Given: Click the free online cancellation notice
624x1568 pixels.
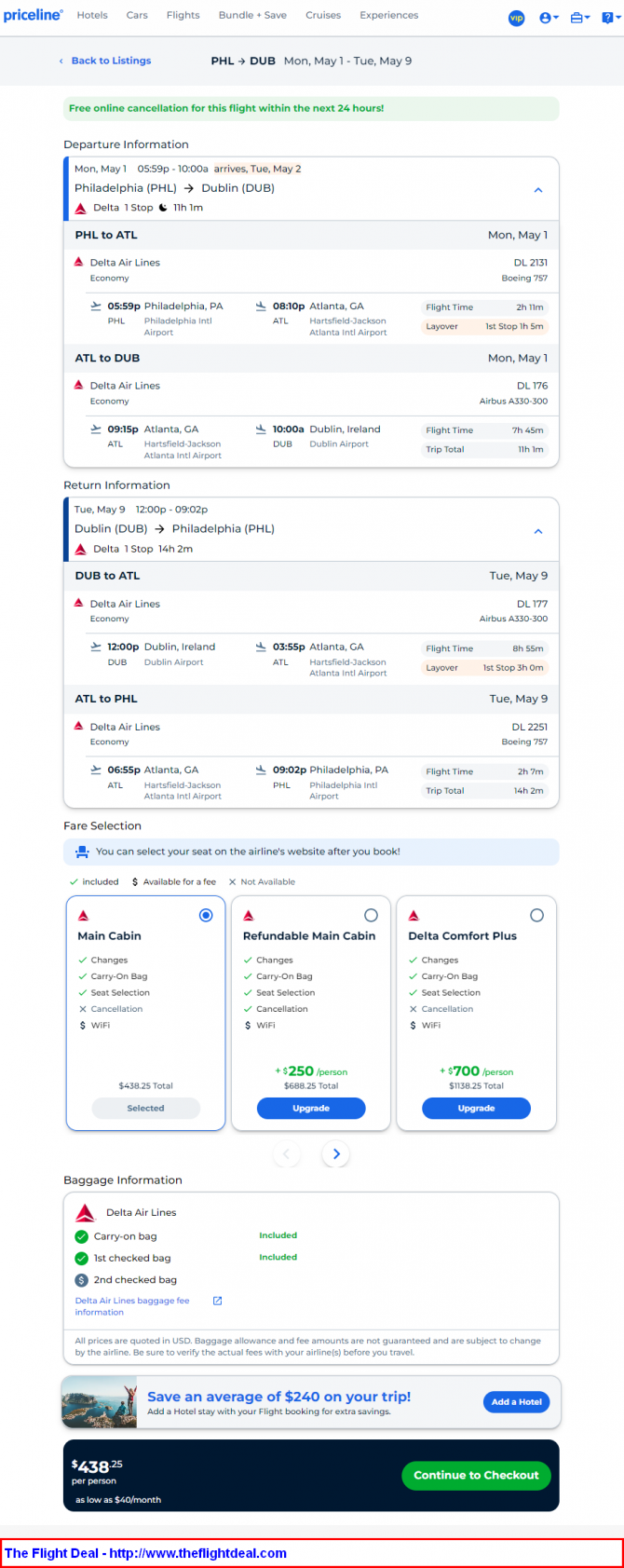Looking at the screenshot, I should [311, 108].
